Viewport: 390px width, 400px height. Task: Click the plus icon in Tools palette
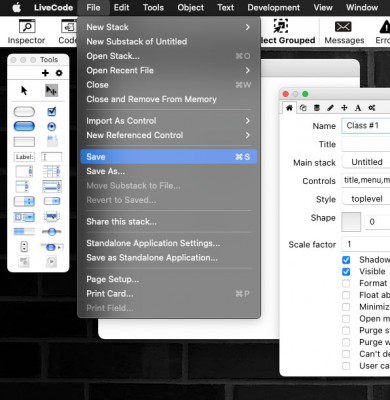45,73
